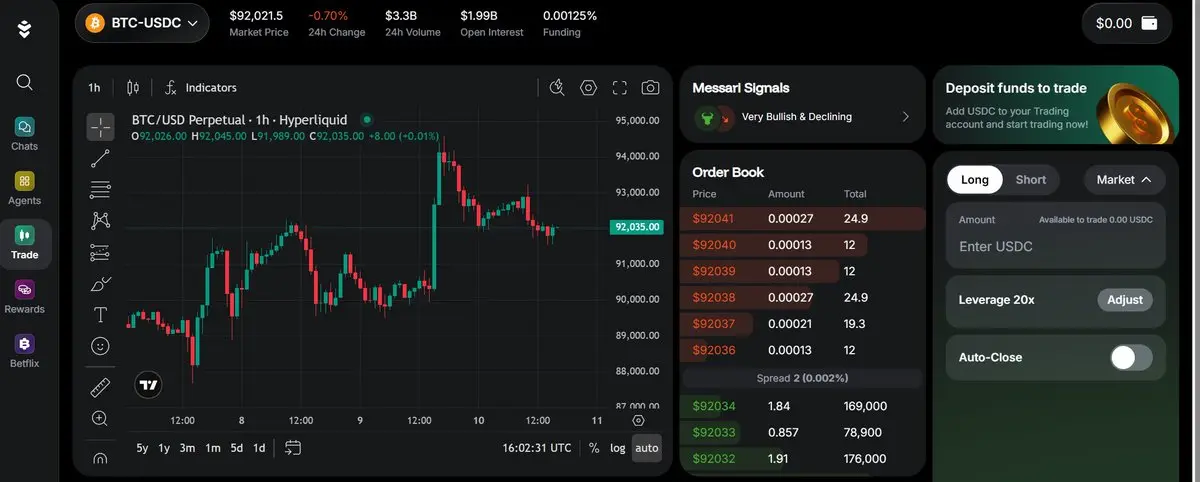Switch chart to fullscreen mode
The width and height of the screenshot is (1200, 482).
(x=620, y=87)
